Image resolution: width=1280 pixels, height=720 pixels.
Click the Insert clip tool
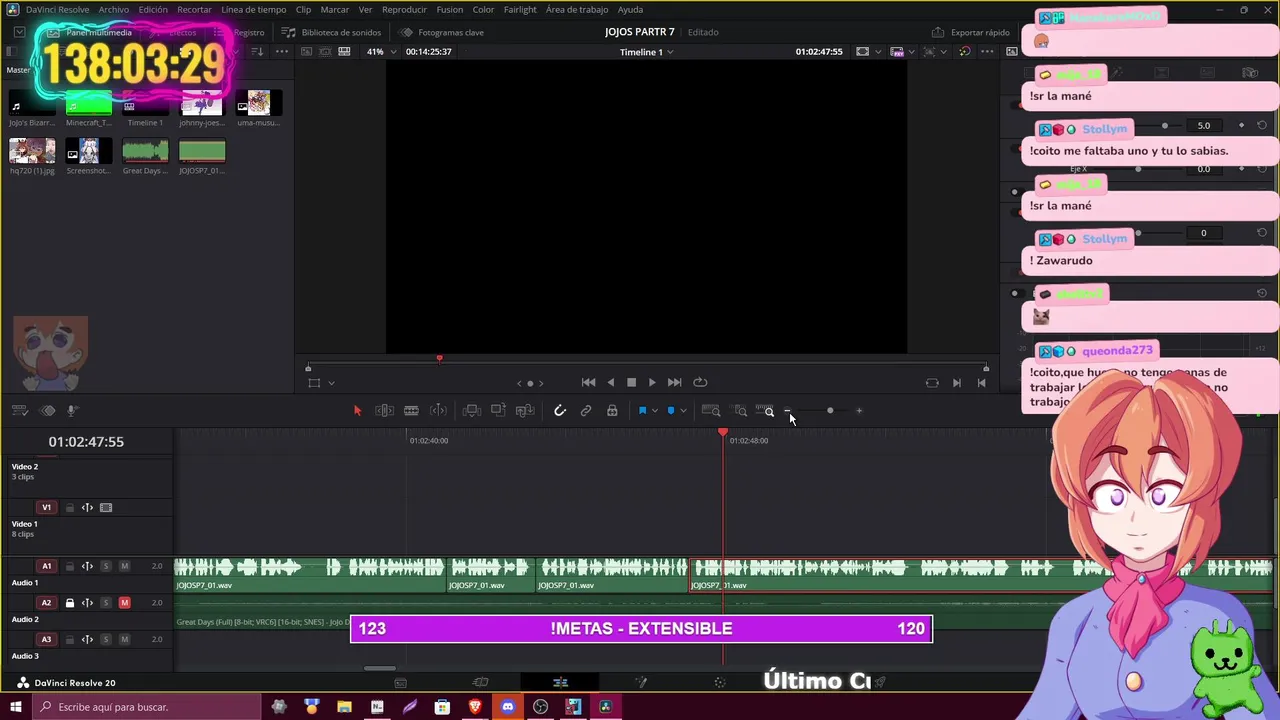tap(472, 411)
